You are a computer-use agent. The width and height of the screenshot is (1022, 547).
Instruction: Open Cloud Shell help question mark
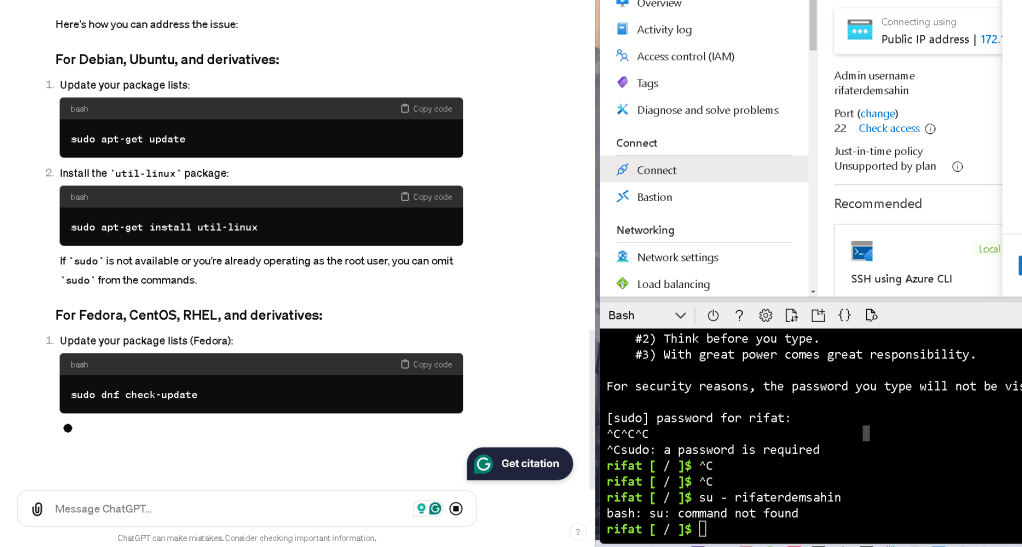coord(739,316)
